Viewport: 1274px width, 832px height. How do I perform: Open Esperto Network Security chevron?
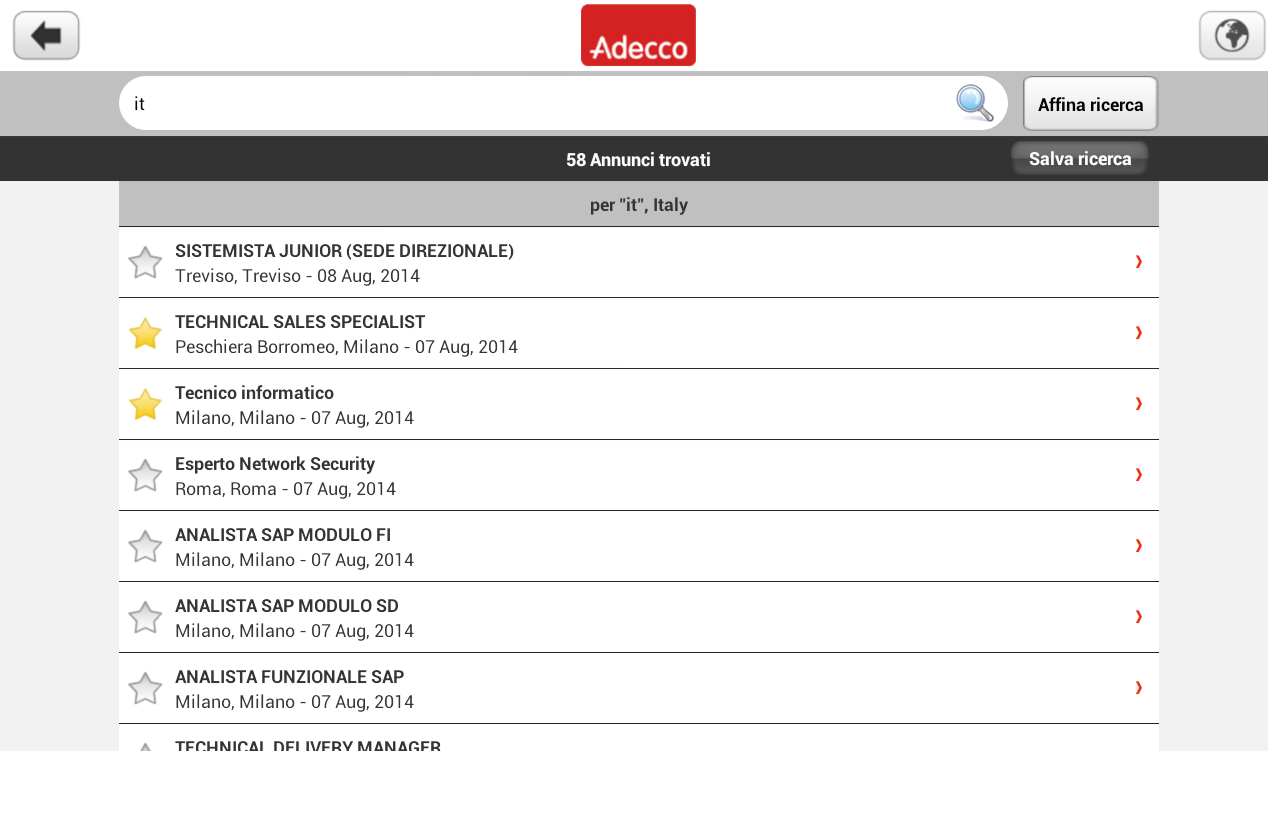(x=1138, y=475)
